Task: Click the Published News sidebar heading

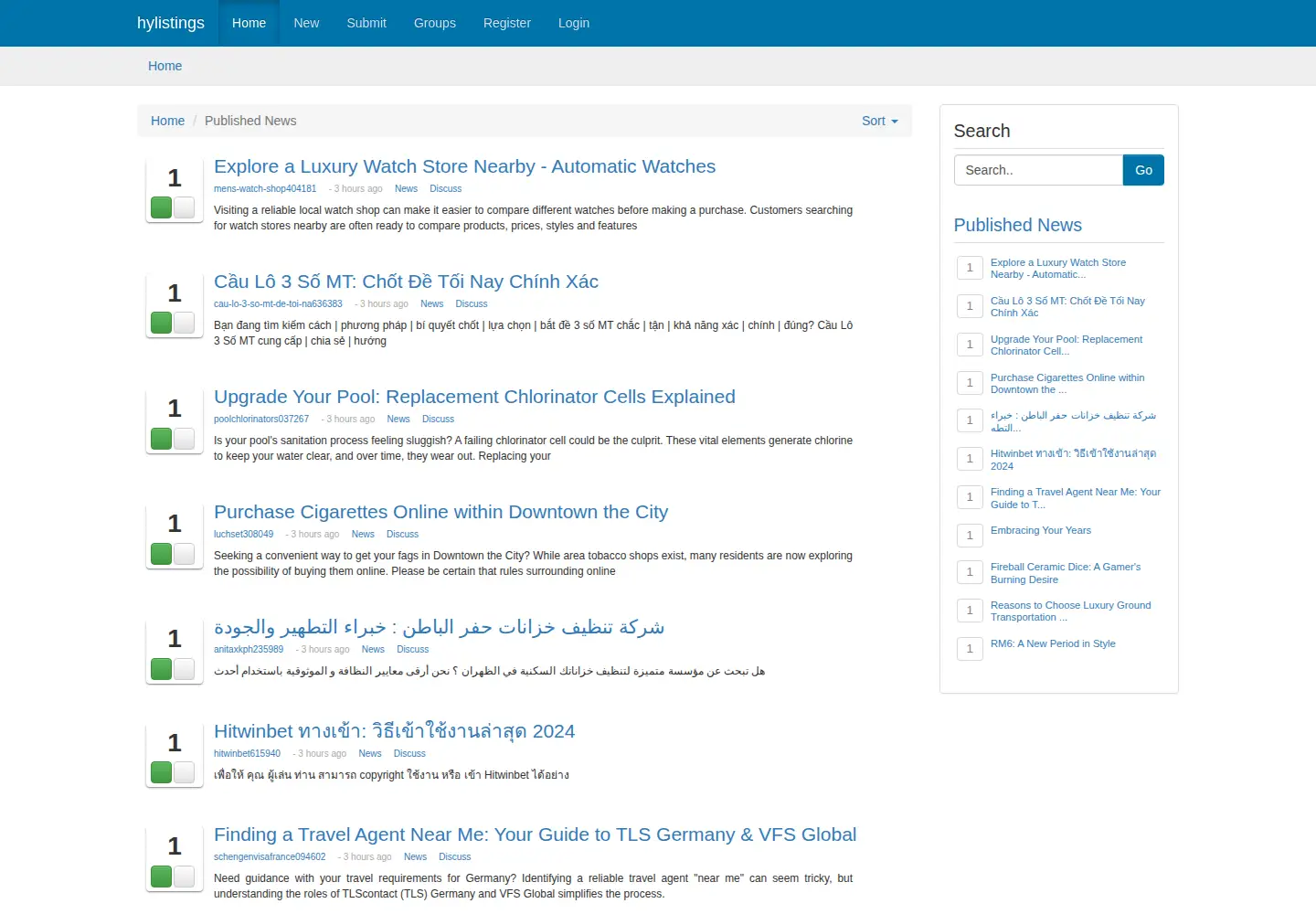Action: tap(1017, 225)
